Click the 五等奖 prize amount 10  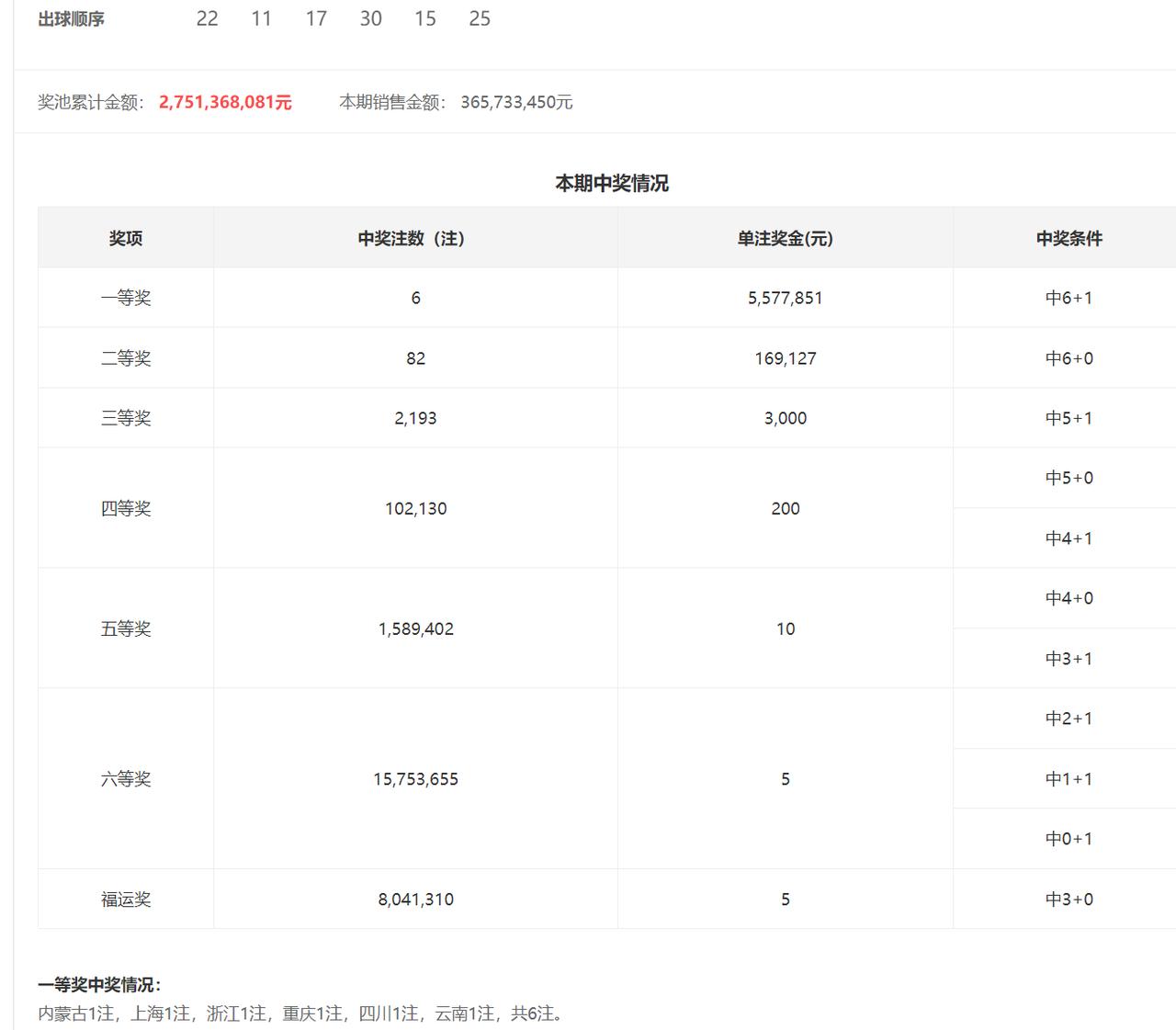(786, 628)
